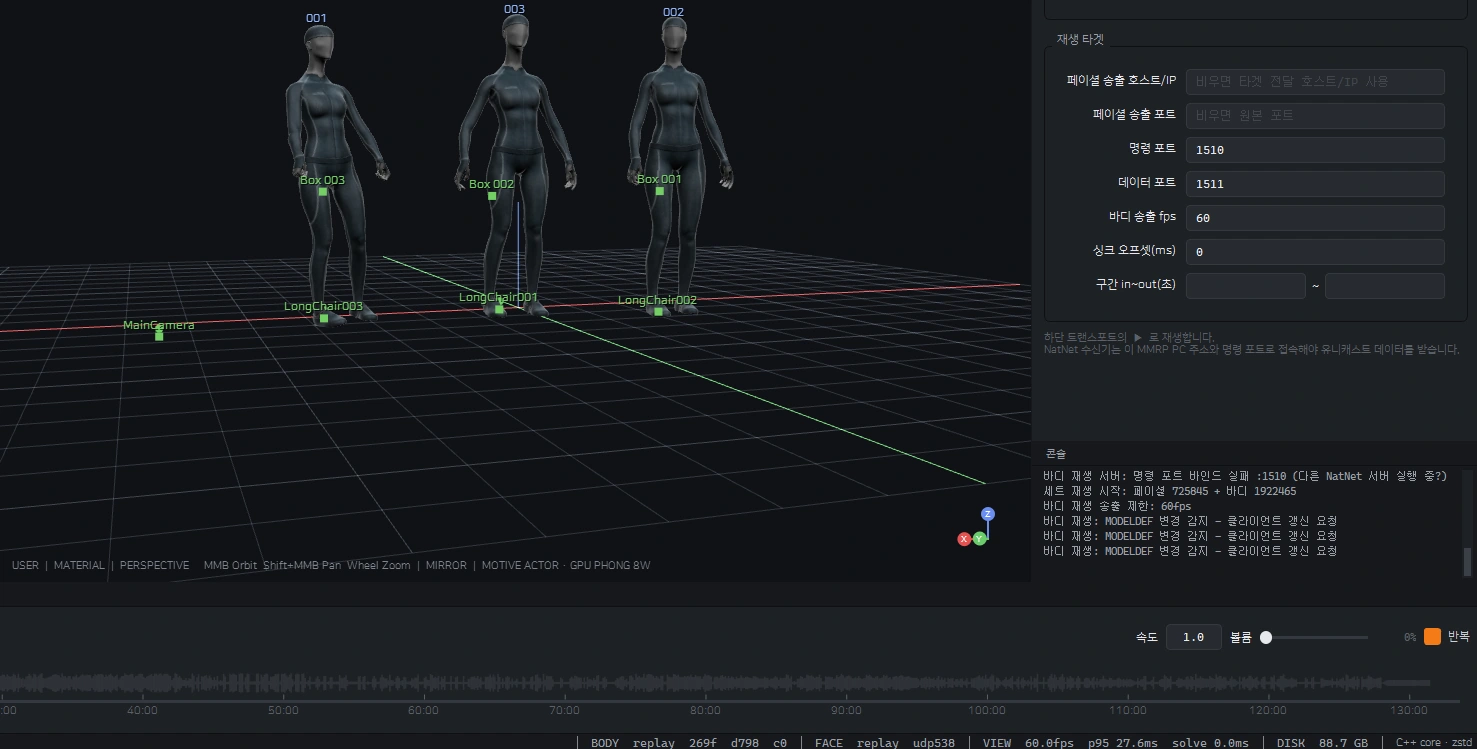The width and height of the screenshot is (1477, 749).
Task: Select actor label 002 above the figure
Action: (x=673, y=12)
